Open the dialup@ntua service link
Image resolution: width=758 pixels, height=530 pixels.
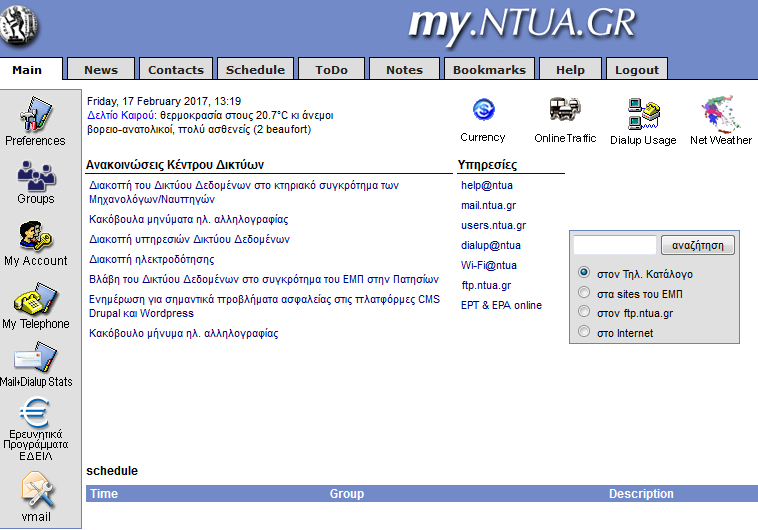coord(491,245)
